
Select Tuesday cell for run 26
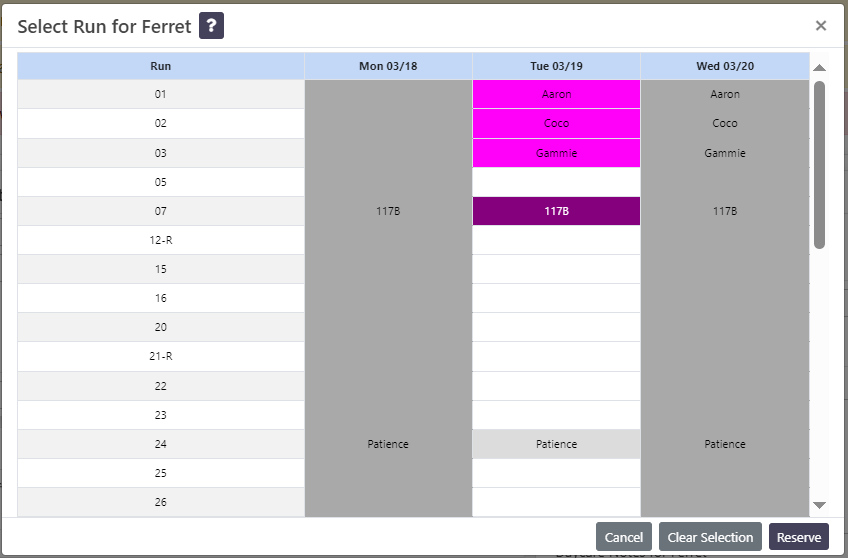(x=556, y=502)
